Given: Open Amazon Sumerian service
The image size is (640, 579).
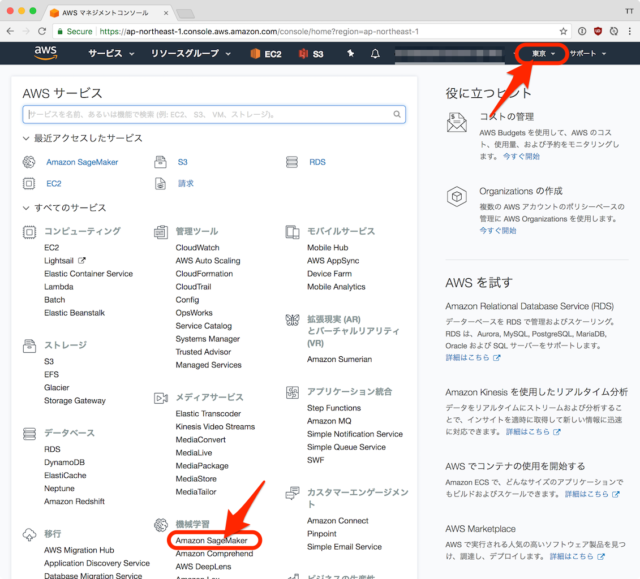Looking at the screenshot, I should point(340,359).
